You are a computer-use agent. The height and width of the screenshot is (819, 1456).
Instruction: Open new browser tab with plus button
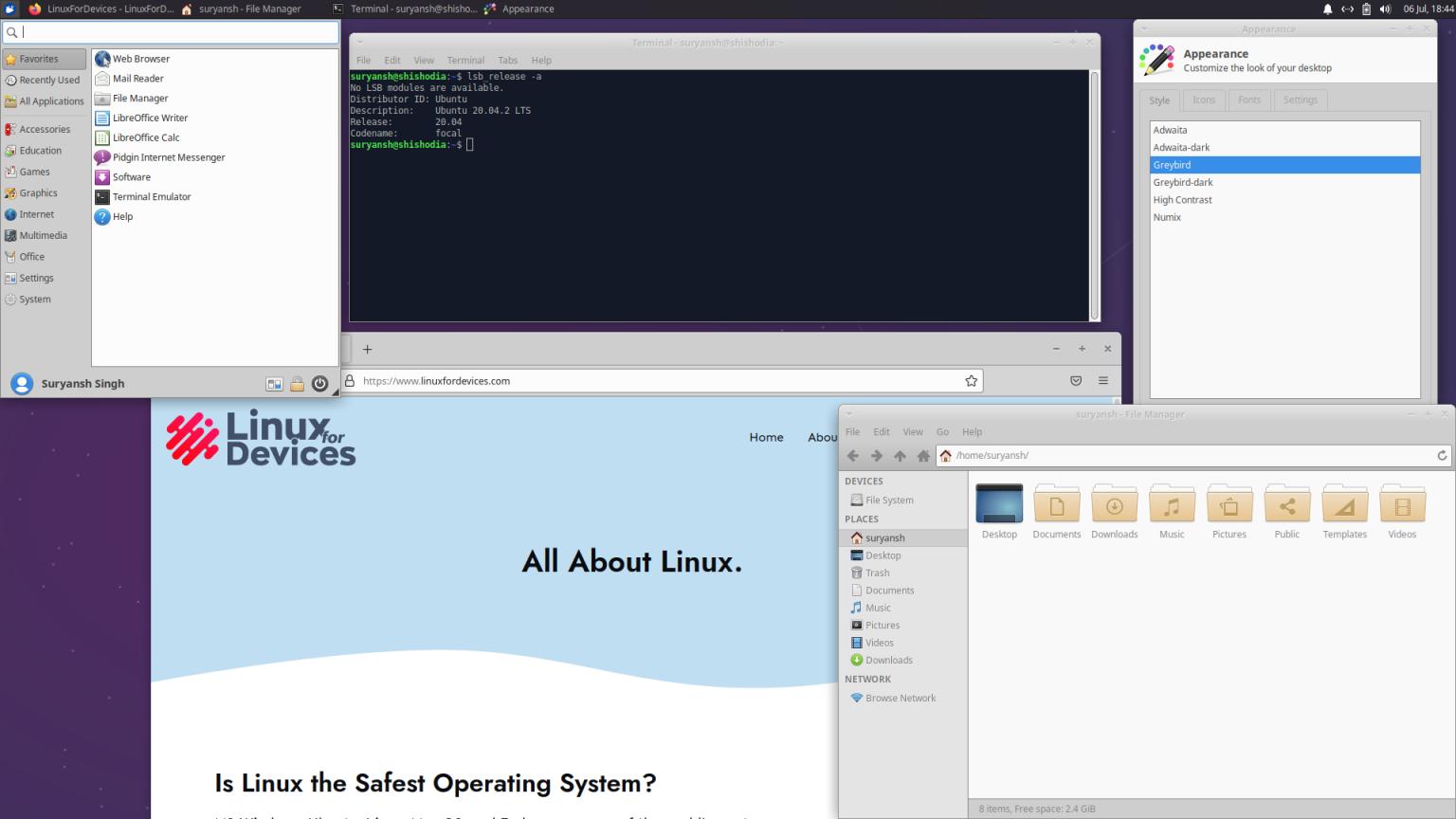pyautogui.click(x=367, y=349)
